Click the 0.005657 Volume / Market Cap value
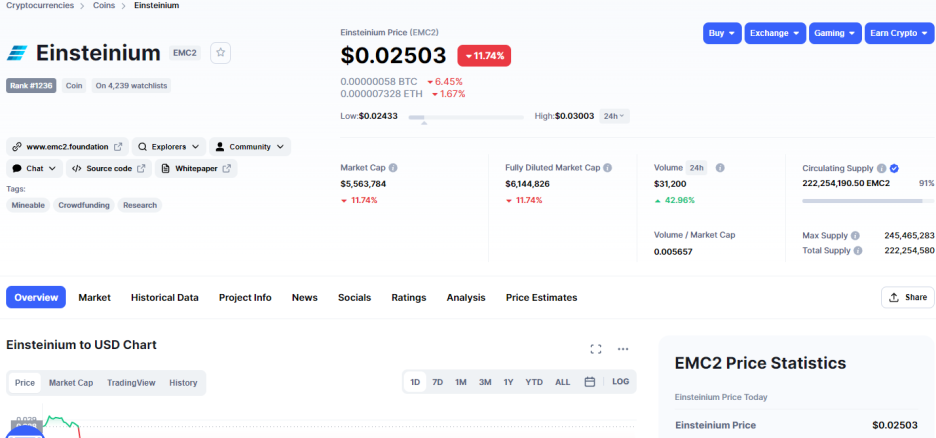The image size is (936, 438). point(673,252)
